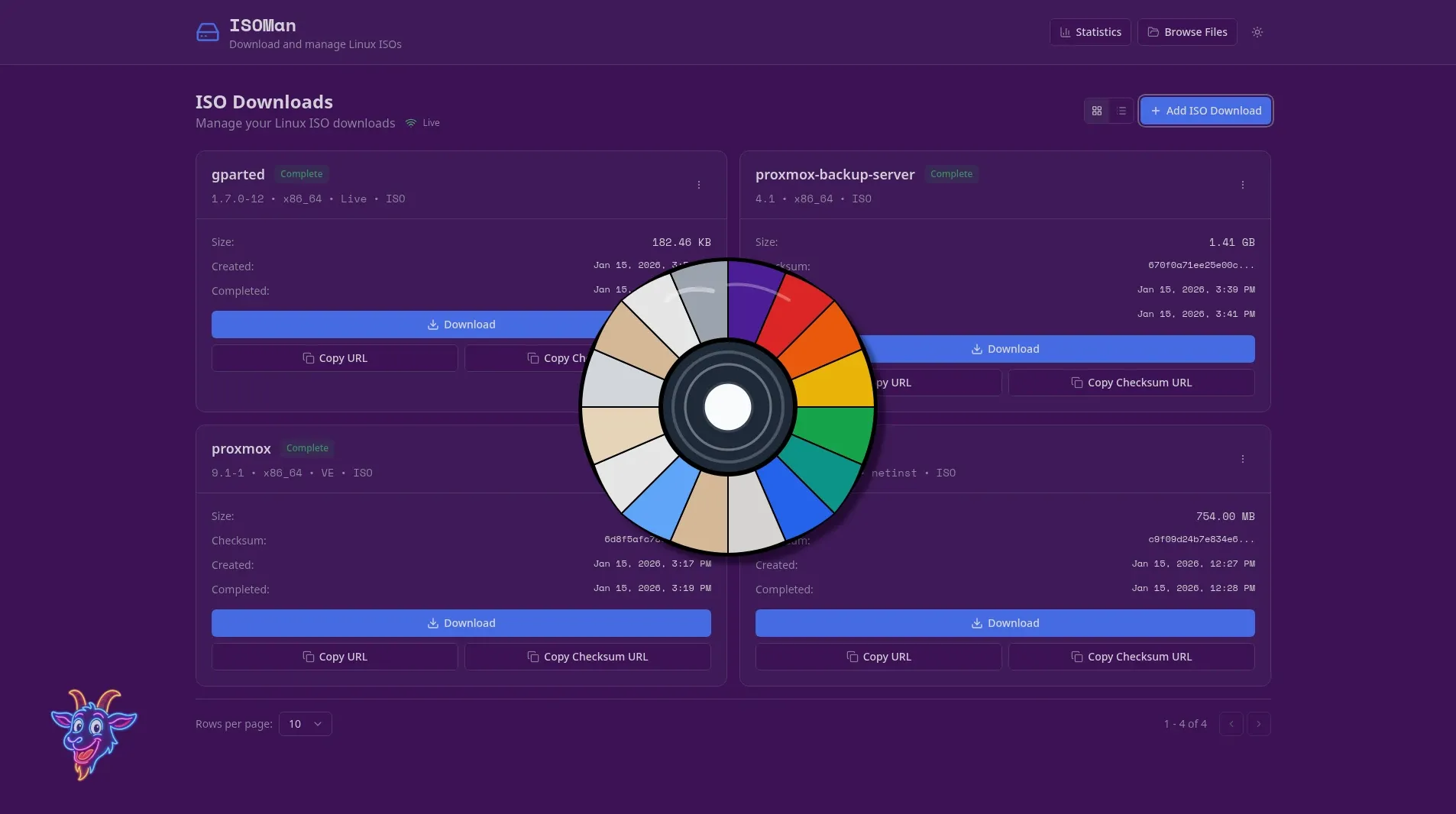Toggle light mode with the sun icon
The height and width of the screenshot is (814, 1456).
point(1257,32)
